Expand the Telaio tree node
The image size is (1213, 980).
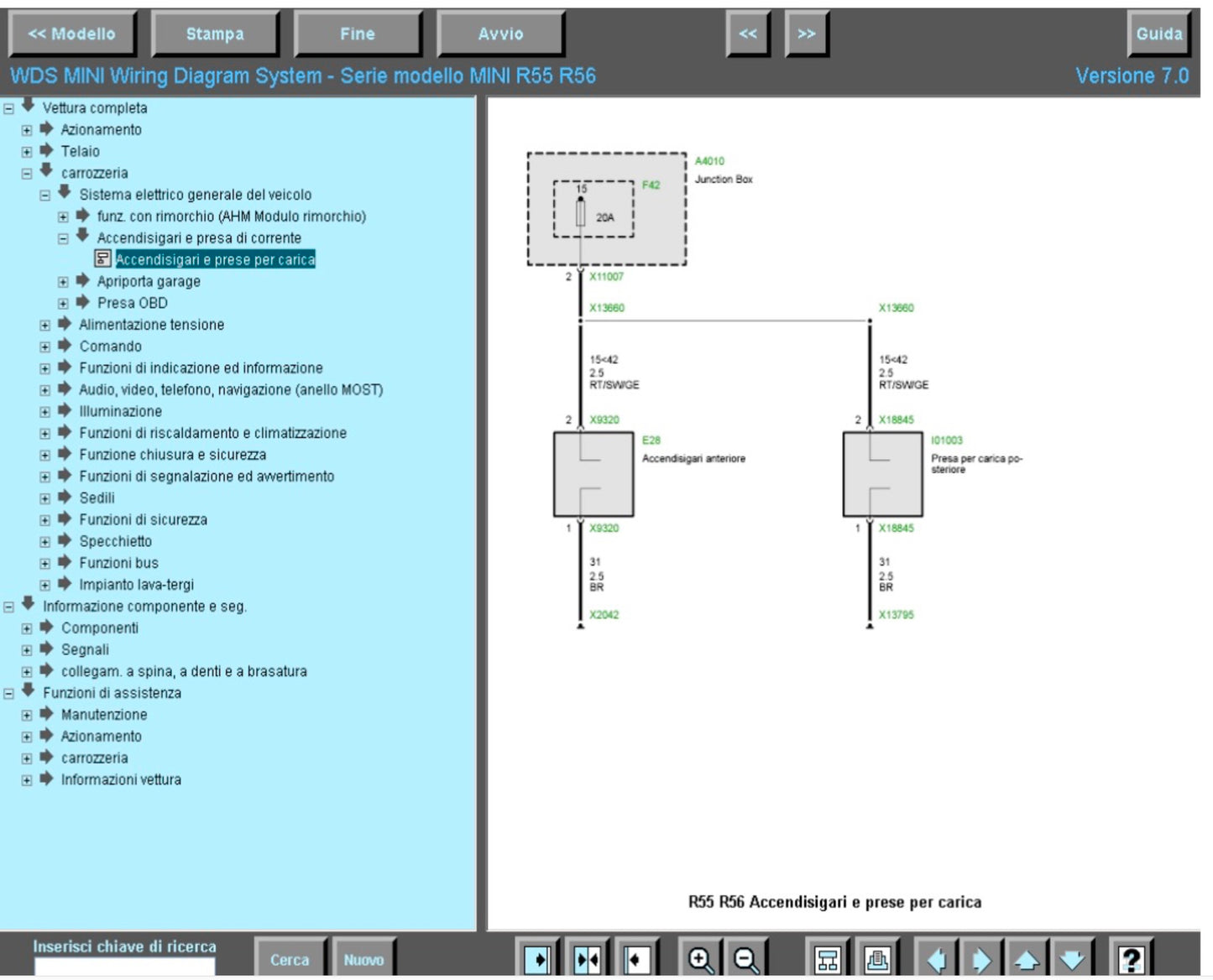[x=27, y=152]
